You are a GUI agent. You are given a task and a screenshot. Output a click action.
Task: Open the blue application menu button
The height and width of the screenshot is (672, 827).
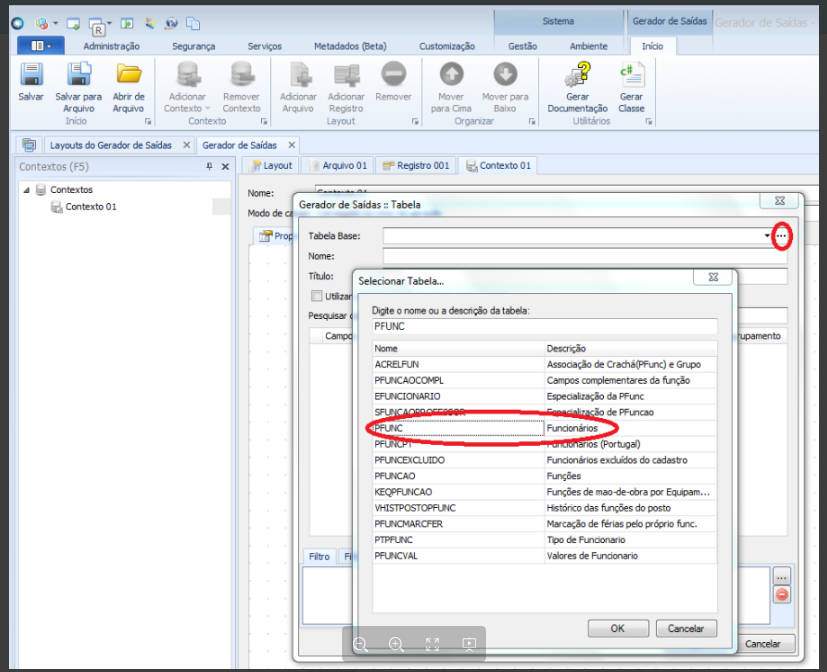click(41, 46)
